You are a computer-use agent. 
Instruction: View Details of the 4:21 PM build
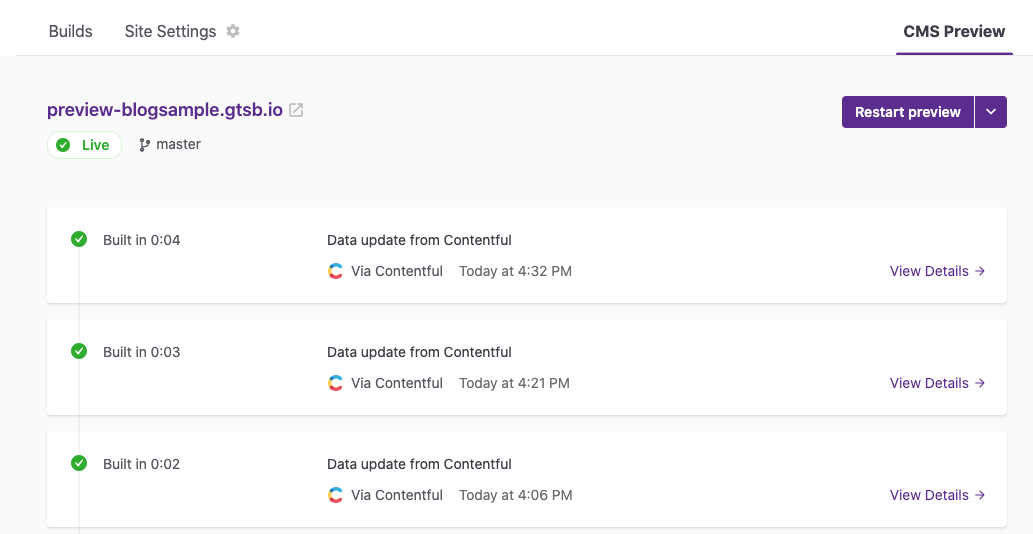click(937, 383)
